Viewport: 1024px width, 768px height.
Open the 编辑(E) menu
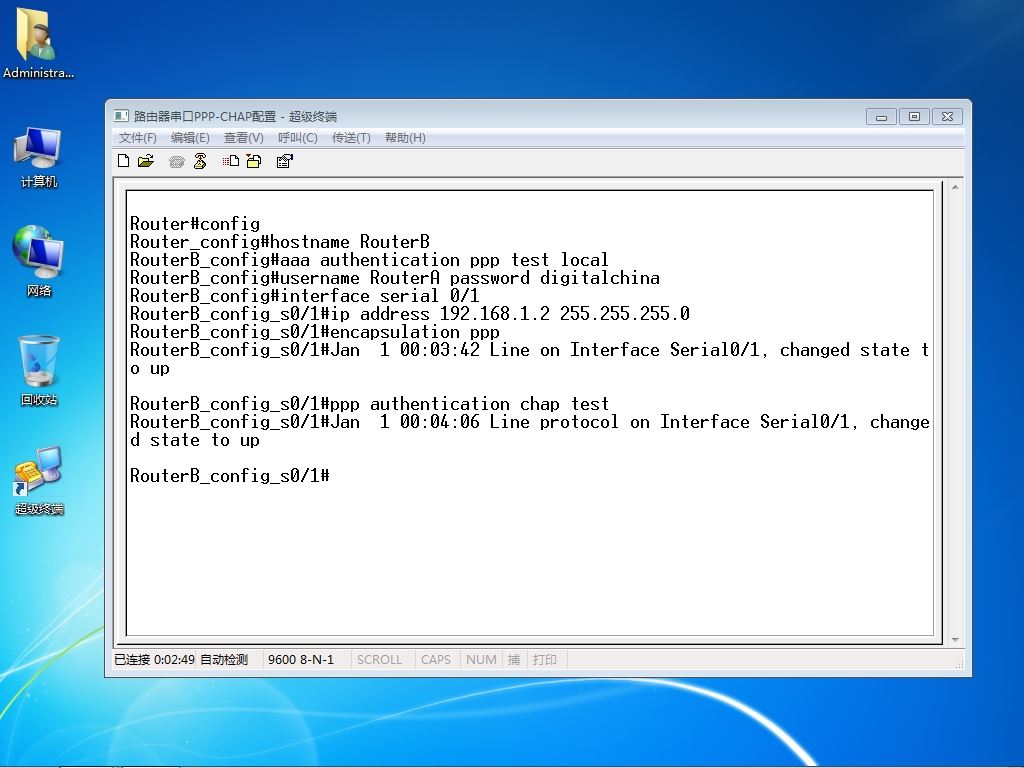click(190, 138)
